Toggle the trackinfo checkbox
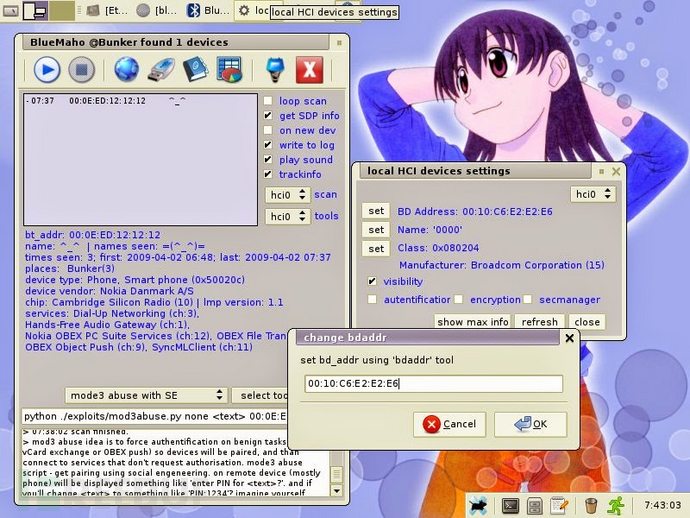Screen dimensions: 690x518 click(268, 174)
